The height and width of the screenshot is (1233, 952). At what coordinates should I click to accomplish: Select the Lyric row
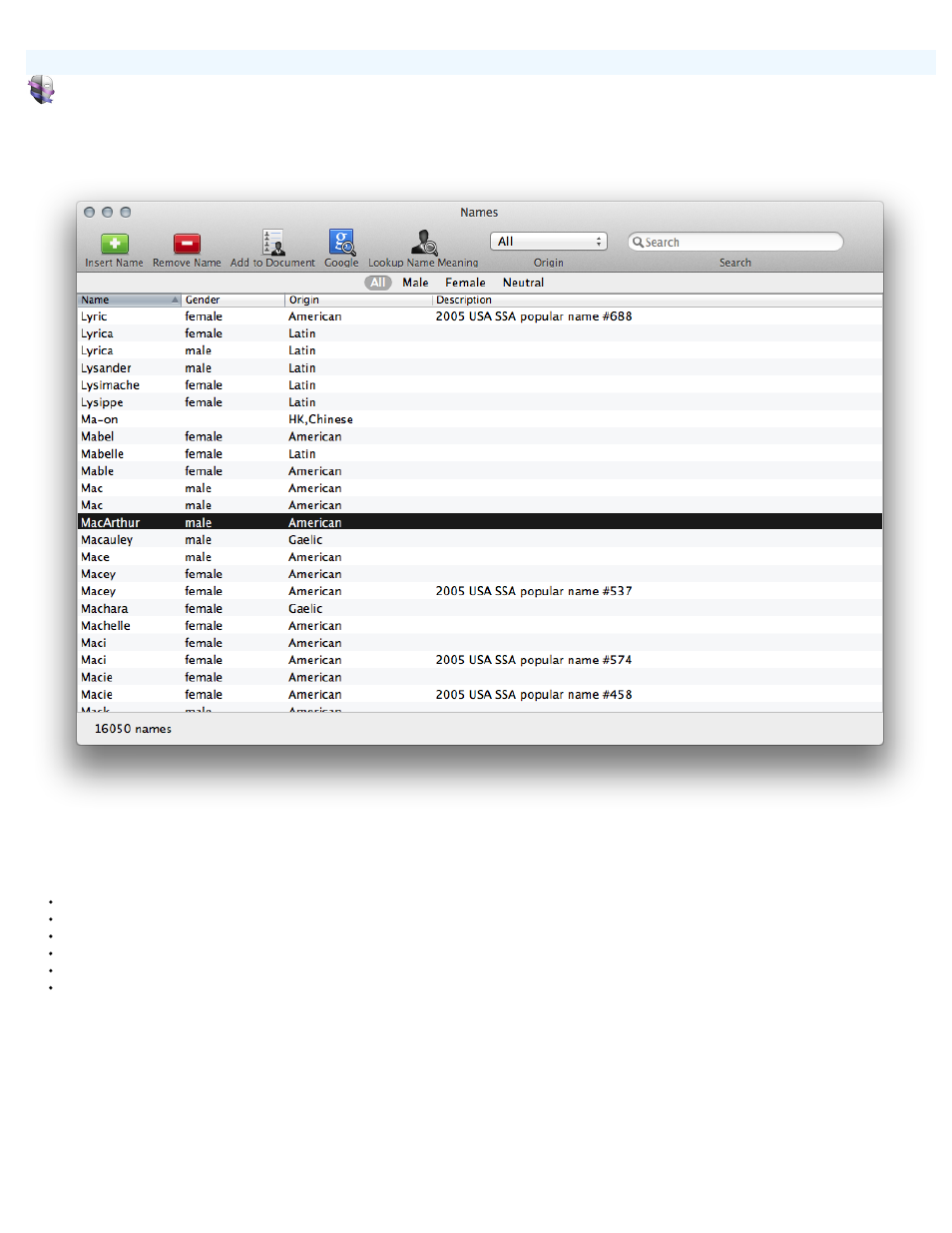tap(480, 316)
